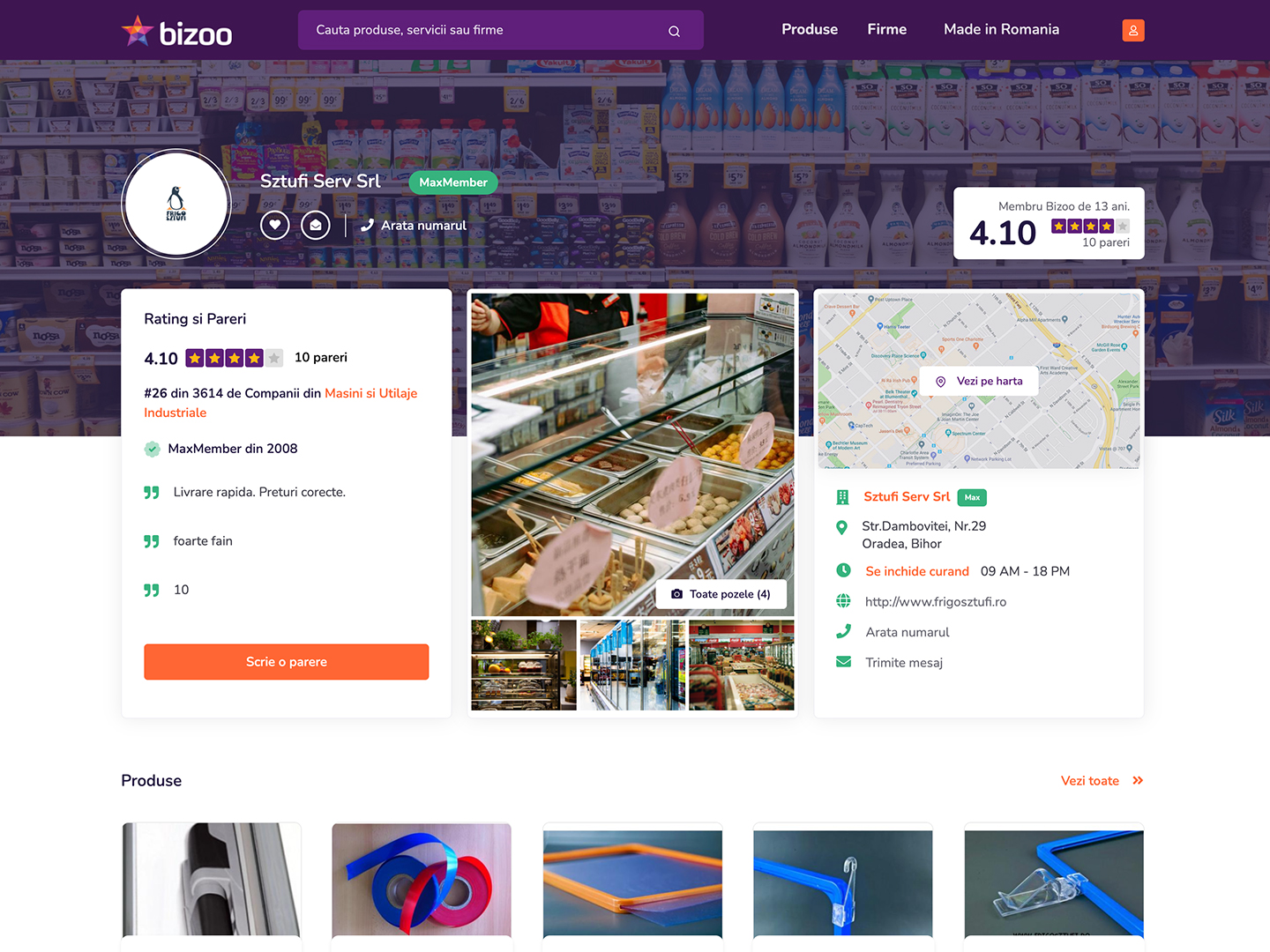Click Arata numarul text in header banner

coord(423,226)
